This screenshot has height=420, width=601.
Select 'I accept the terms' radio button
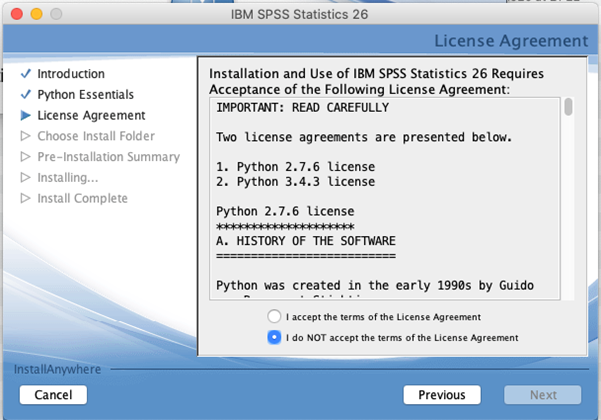[x=274, y=317]
